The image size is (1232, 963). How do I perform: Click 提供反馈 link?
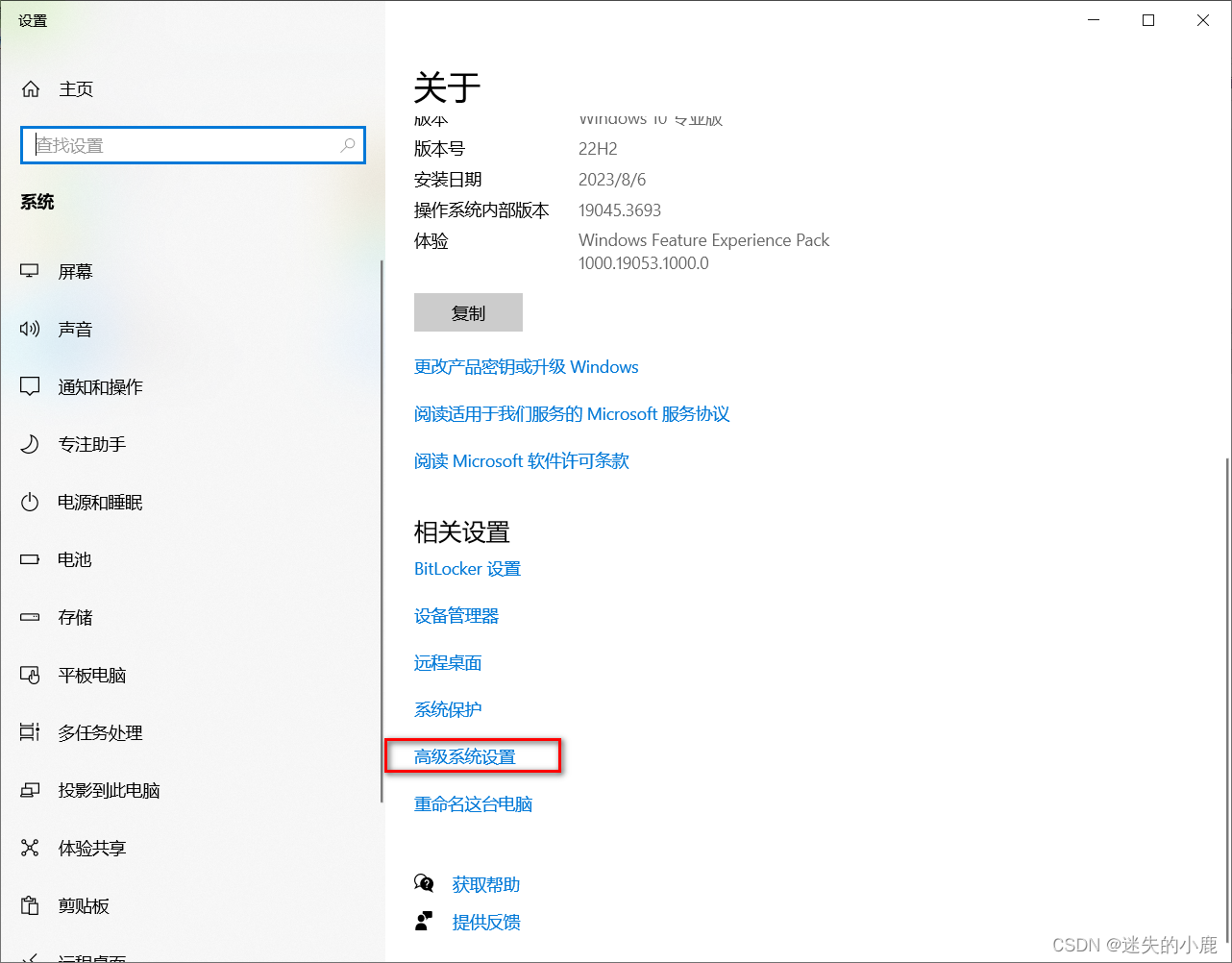pos(486,923)
